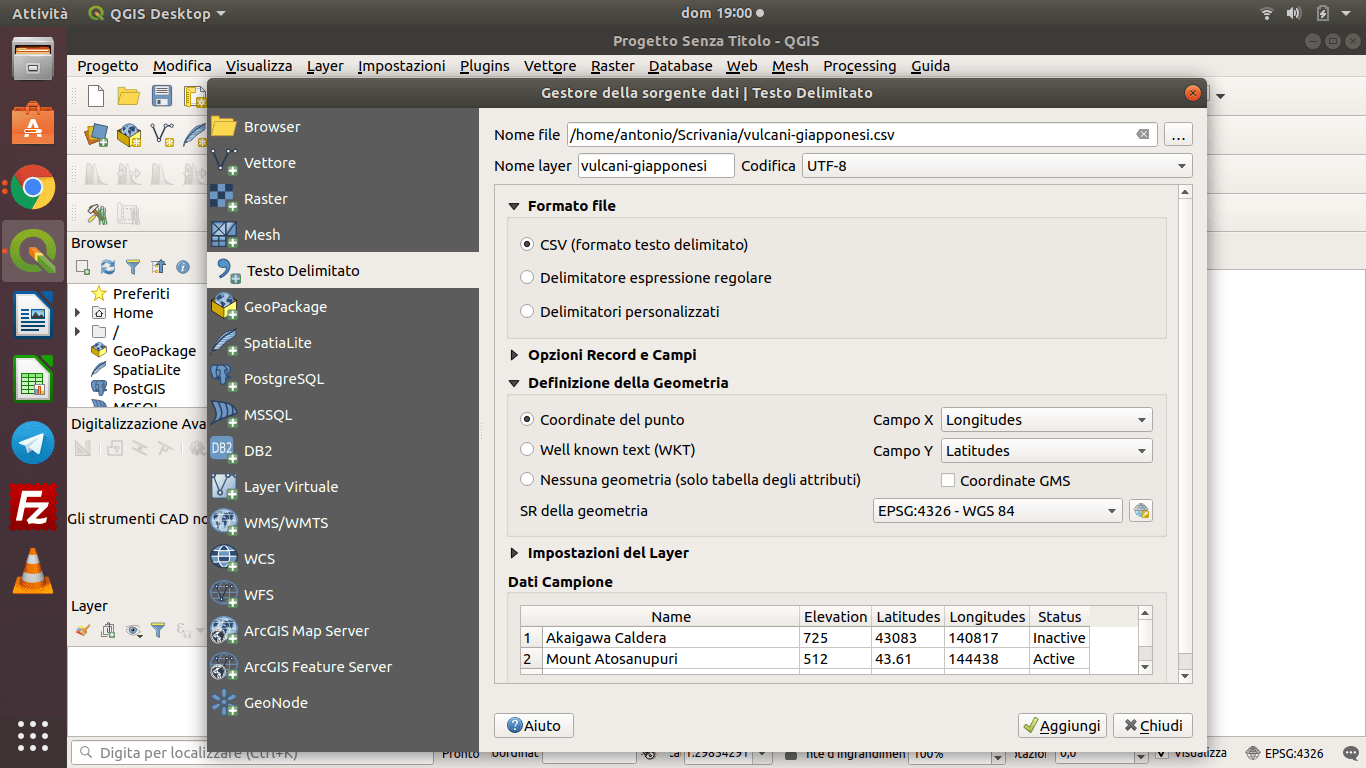Open the Vettore menu
This screenshot has height=768, width=1366.
(x=550, y=66)
